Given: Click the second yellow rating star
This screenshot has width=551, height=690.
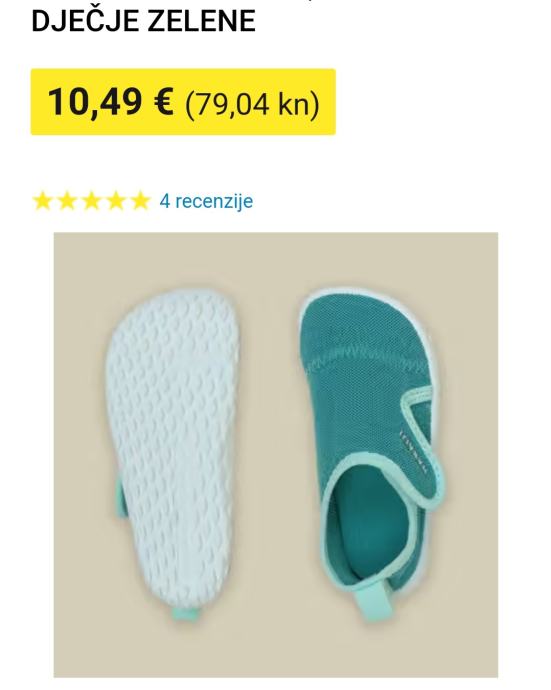Looking at the screenshot, I should (x=67, y=201).
